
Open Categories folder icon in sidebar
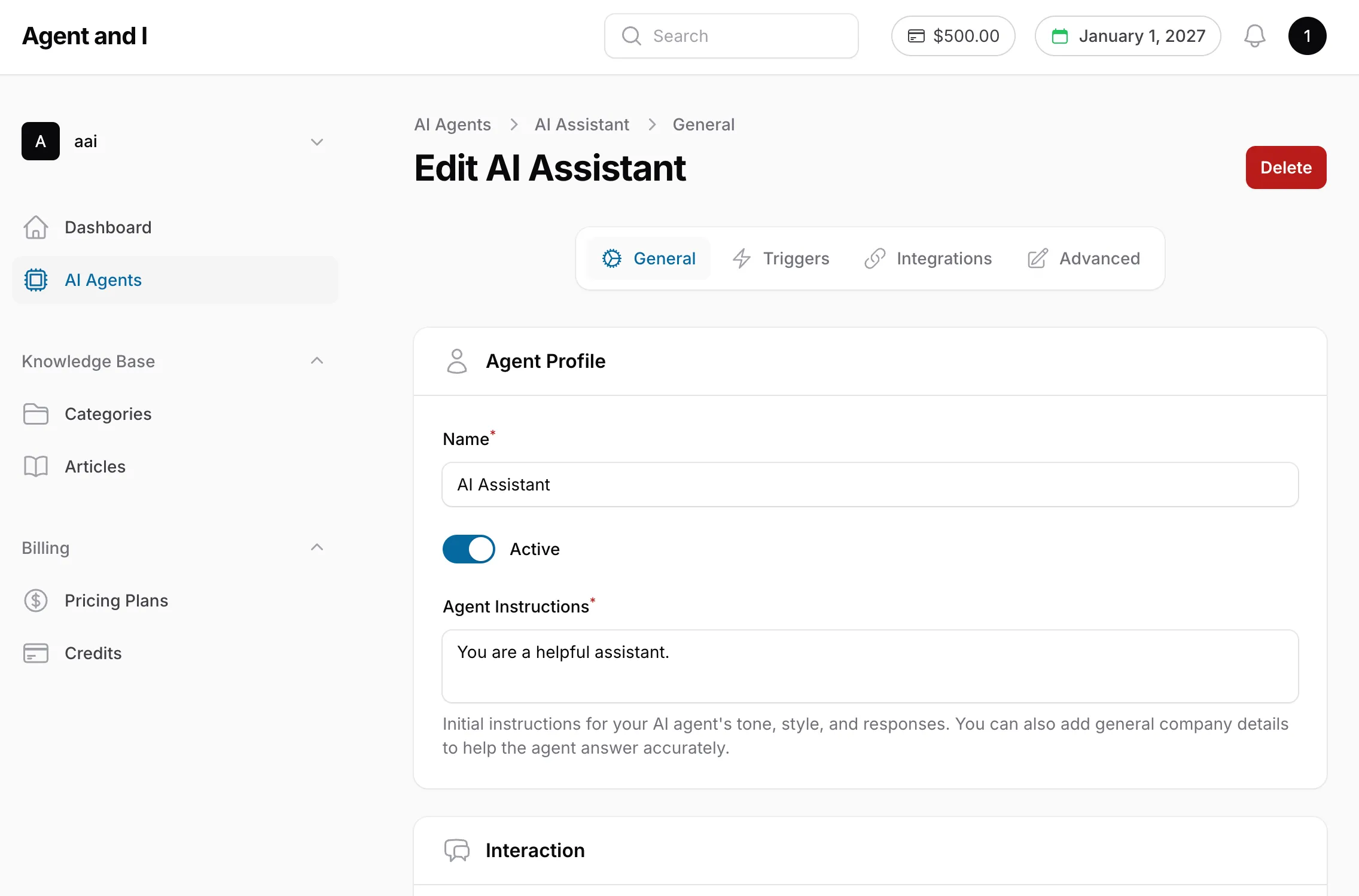(36, 414)
